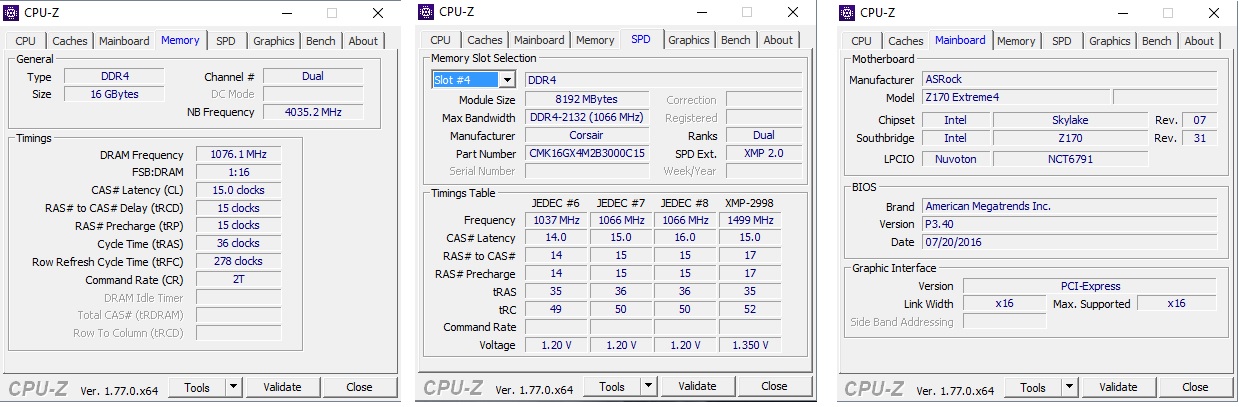Click the Chipset Skylake field
Image resolution: width=1241 pixels, height=407 pixels.
click(x=1070, y=120)
